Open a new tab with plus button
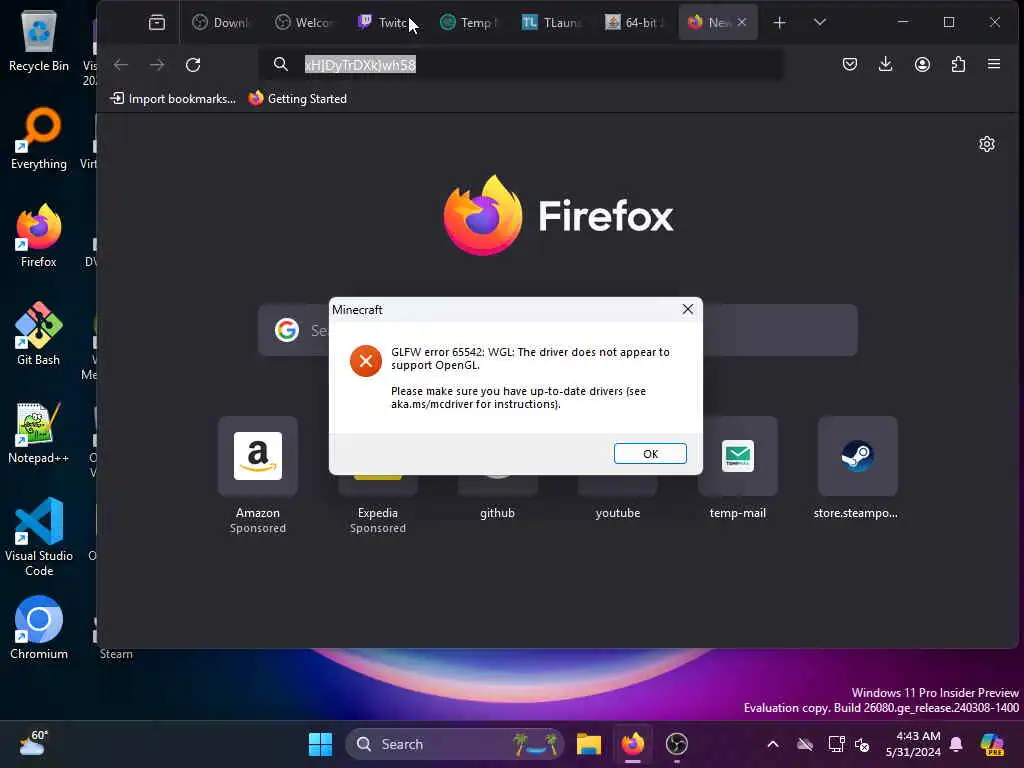 [x=779, y=23]
